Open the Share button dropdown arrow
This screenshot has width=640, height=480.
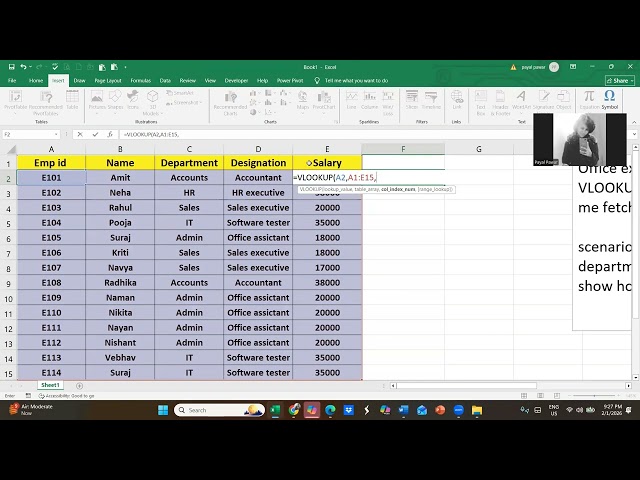(x=632, y=80)
